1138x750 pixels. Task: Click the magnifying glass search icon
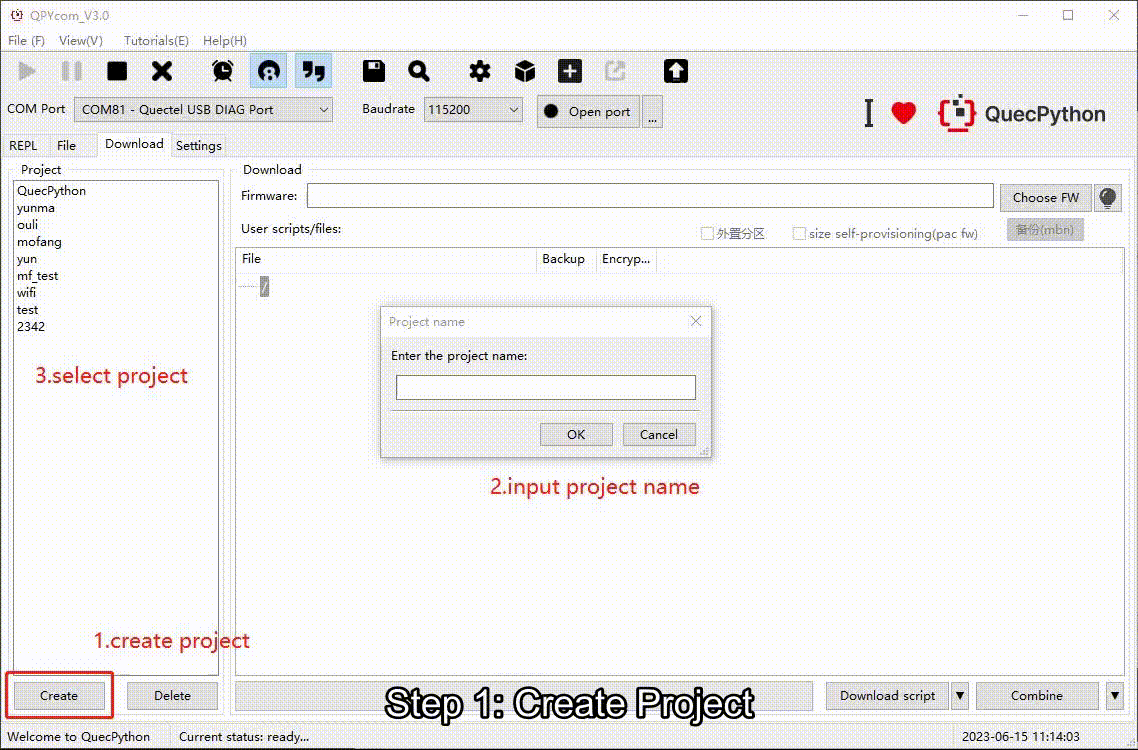pos(419,71)
